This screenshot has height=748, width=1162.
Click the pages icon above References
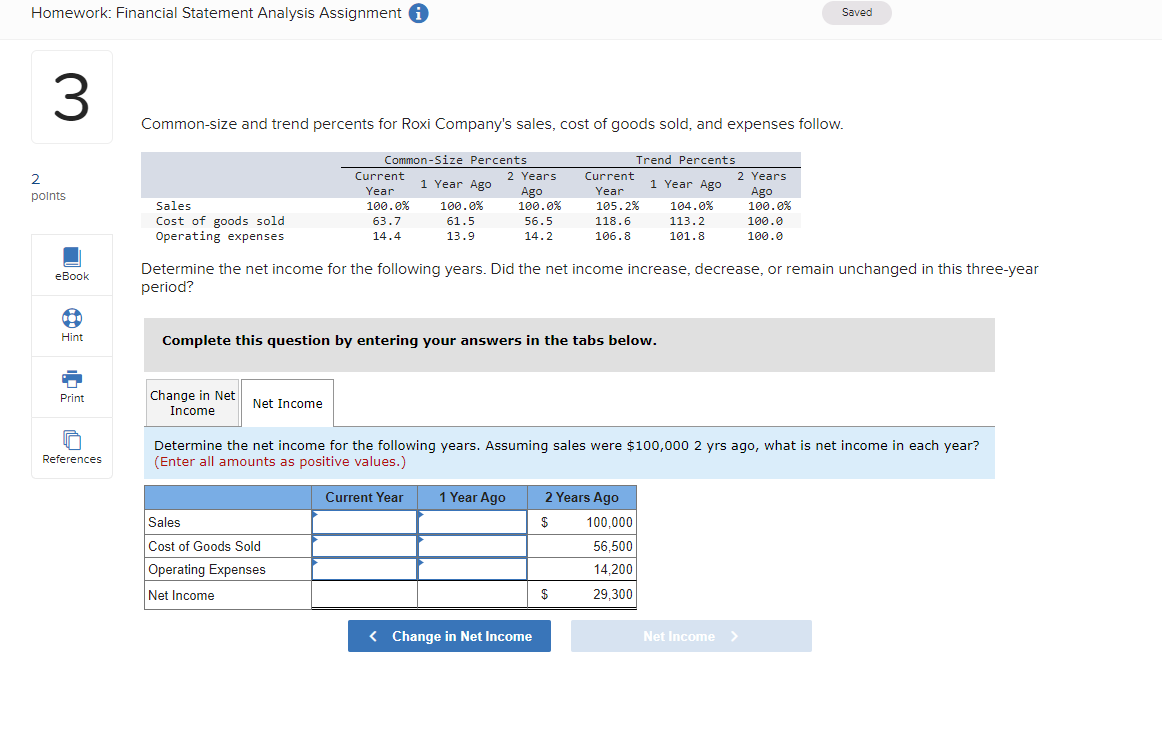pos(71,441)
